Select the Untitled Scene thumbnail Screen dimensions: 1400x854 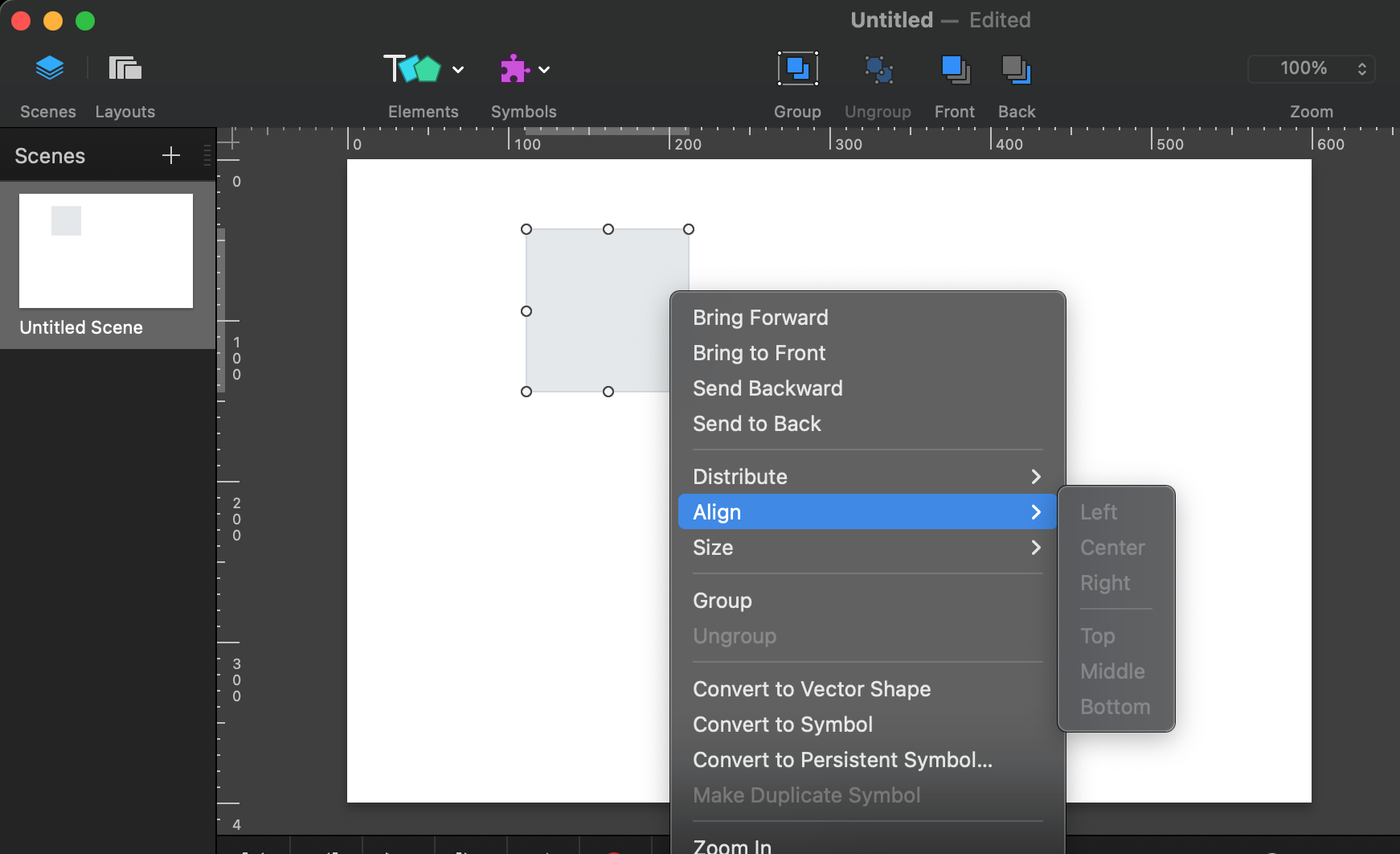[105, 251]
